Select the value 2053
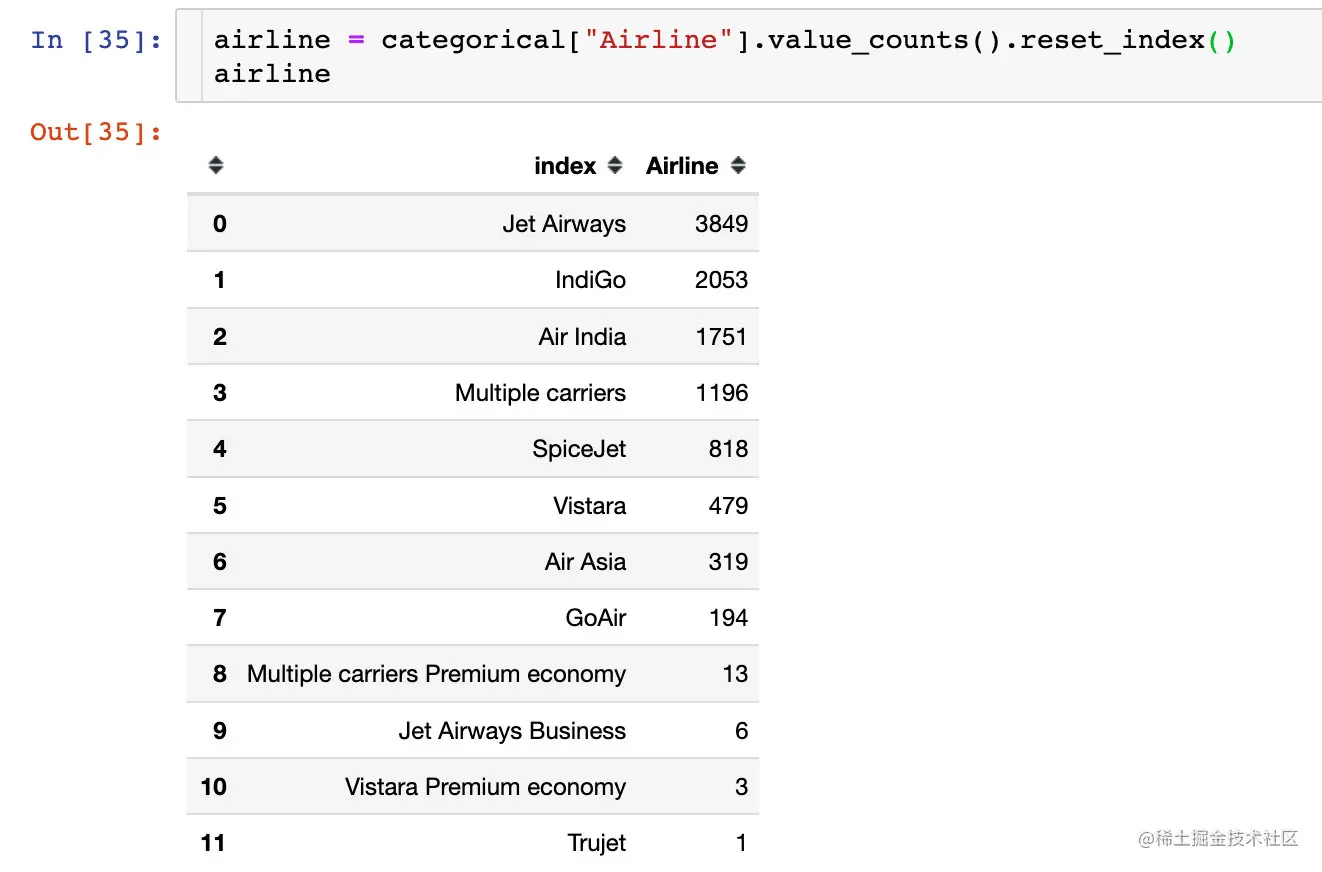1322x872 pixels. pyautogui.click(x=721, y=280)
